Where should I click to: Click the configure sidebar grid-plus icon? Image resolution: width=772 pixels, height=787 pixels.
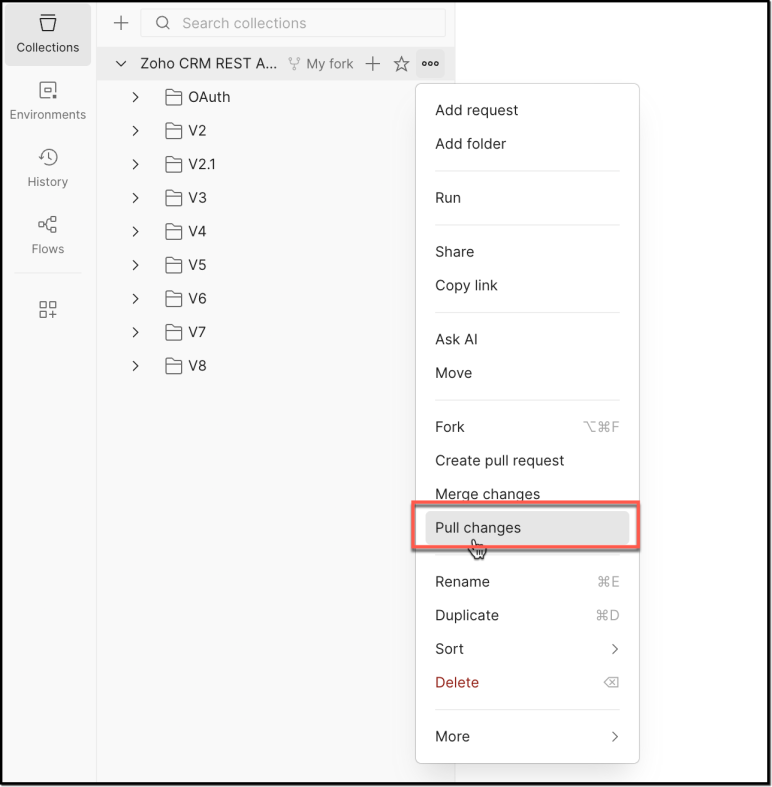pyautogui.click(x=47, y=309)
